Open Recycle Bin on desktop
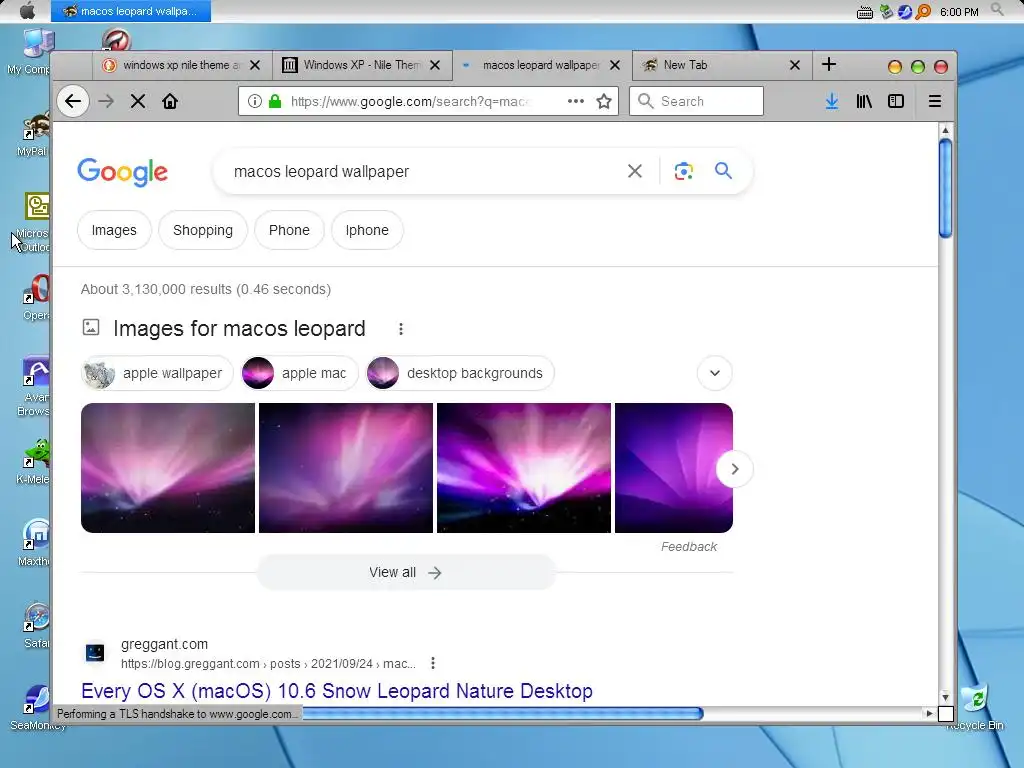The width and height of the screenshot is (1024, 768). point(975,705)
